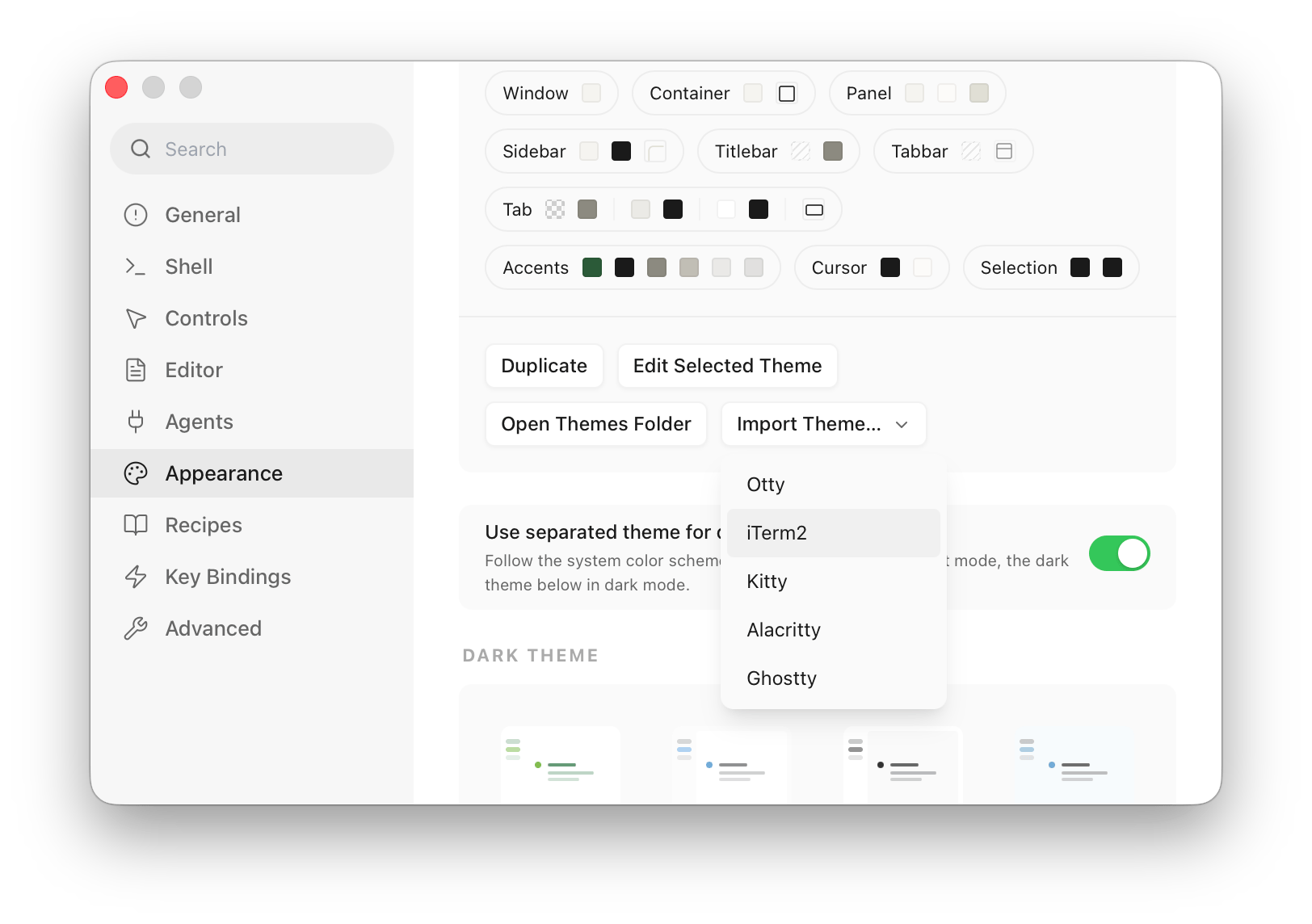Click the Duplicate button

tap(544, 366)
